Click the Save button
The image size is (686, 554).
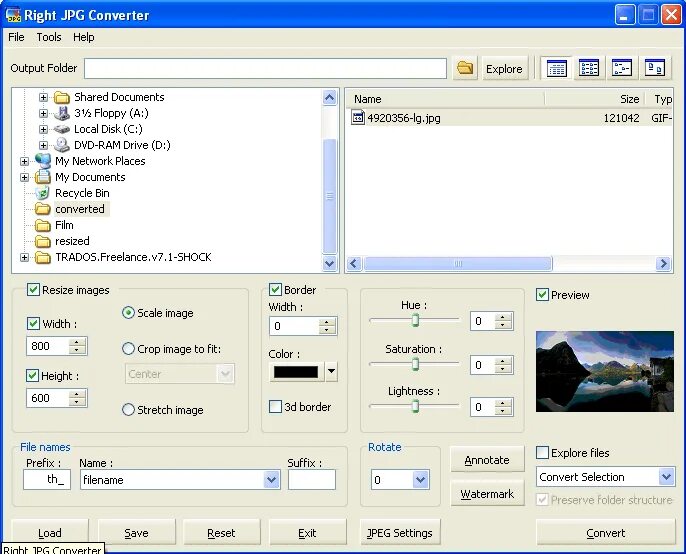(136, 533)
